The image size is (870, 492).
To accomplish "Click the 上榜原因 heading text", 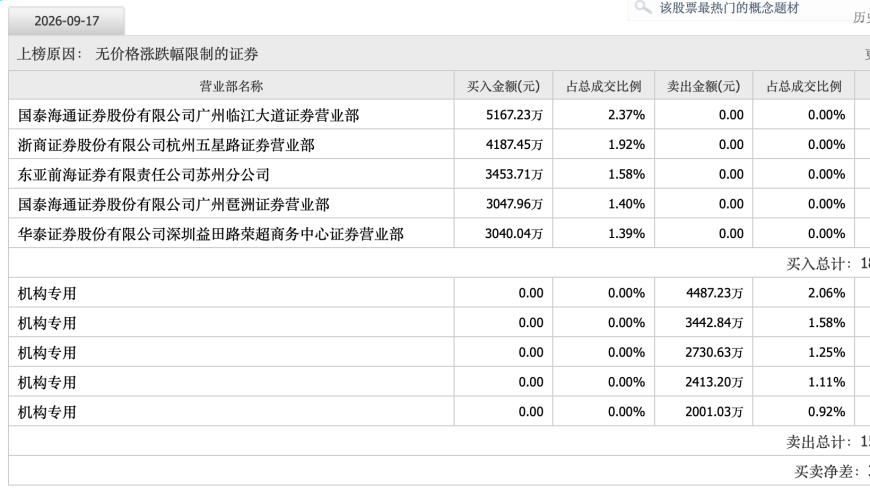I will tap(50, 54).
